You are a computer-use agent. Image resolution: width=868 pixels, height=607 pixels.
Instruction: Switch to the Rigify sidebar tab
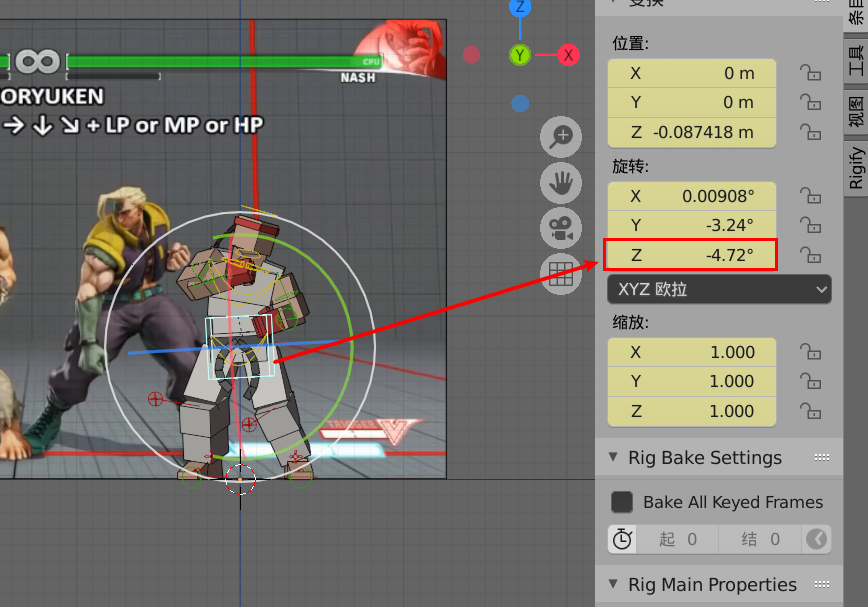(x=856, y=168)
